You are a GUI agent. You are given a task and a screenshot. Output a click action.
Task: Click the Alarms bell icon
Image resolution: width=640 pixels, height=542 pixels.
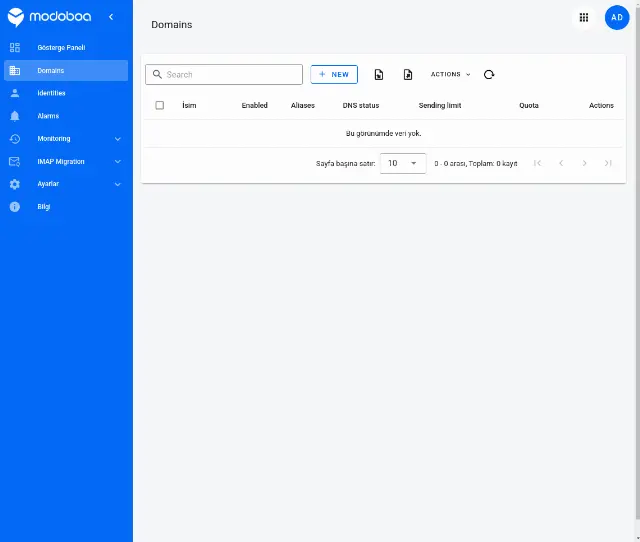click(x=15, y=116)
